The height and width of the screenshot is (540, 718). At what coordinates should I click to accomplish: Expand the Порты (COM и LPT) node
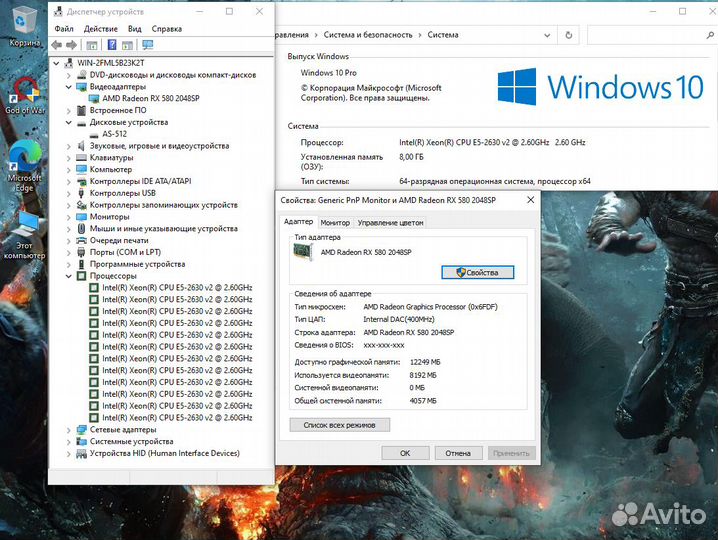(69, 252)
